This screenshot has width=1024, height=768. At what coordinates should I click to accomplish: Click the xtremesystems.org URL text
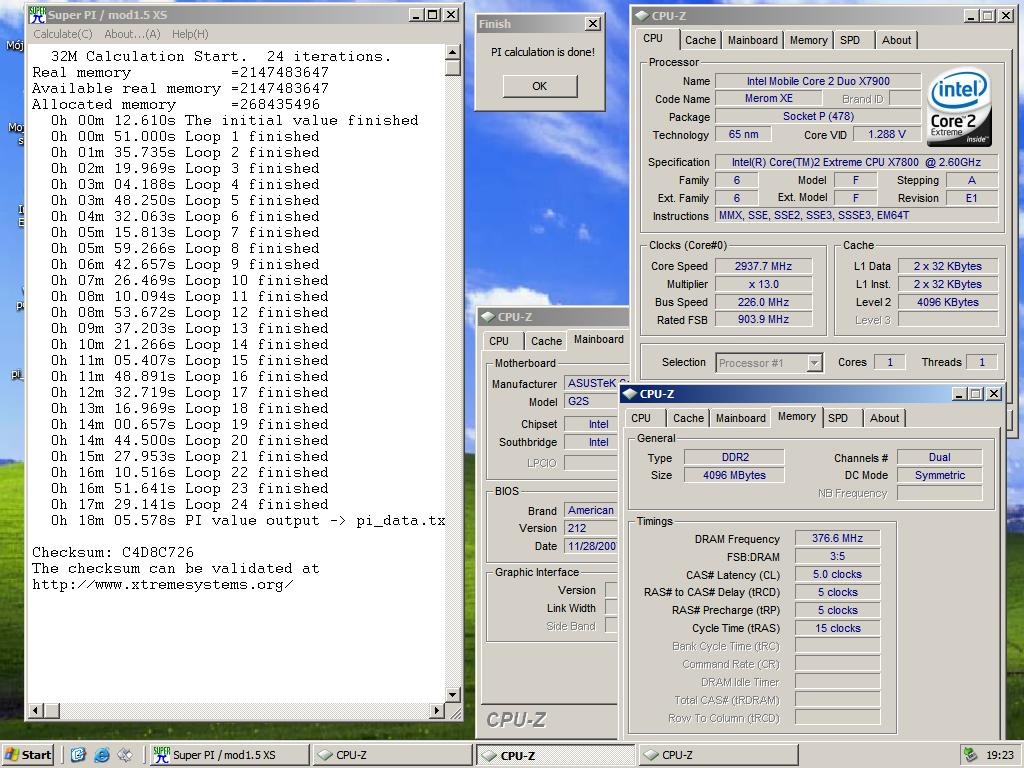(163, 584)
